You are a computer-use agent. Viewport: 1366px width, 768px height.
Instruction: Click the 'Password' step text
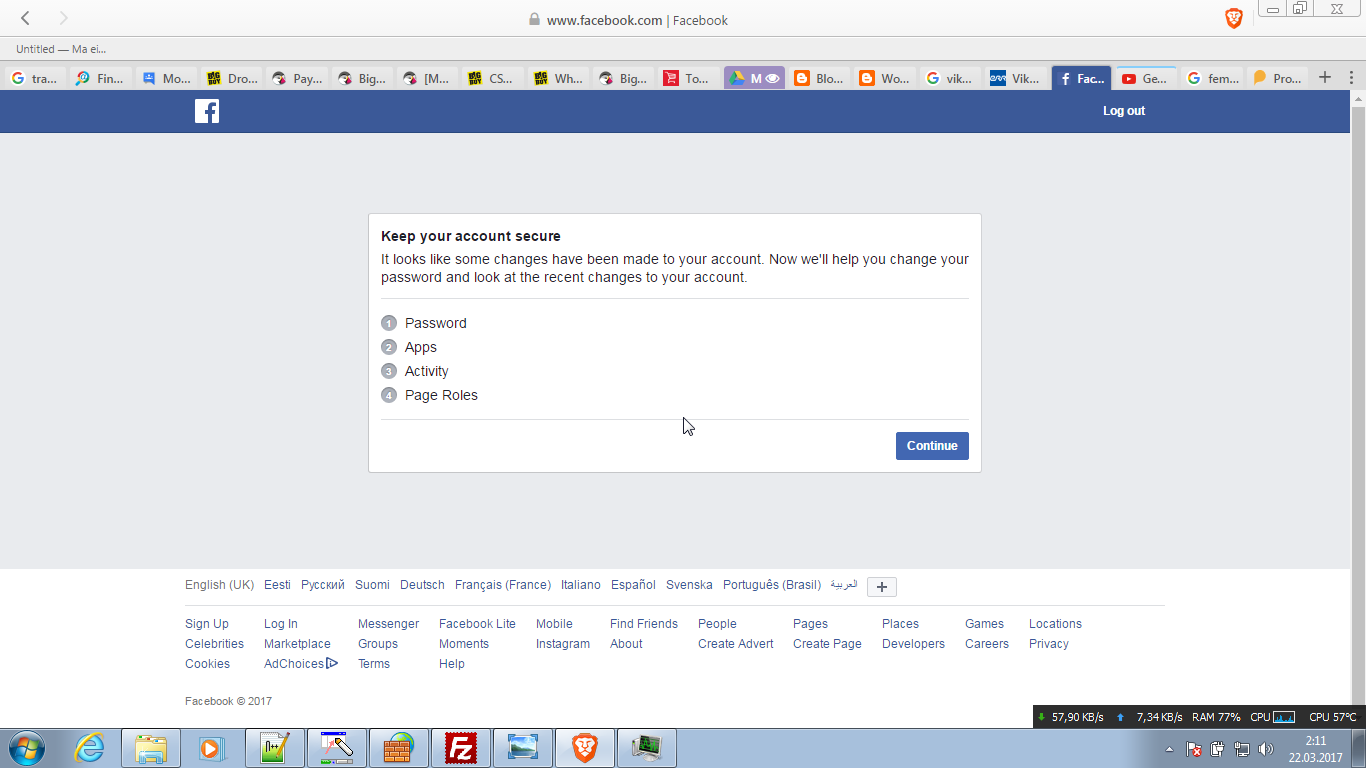(436, 323)
